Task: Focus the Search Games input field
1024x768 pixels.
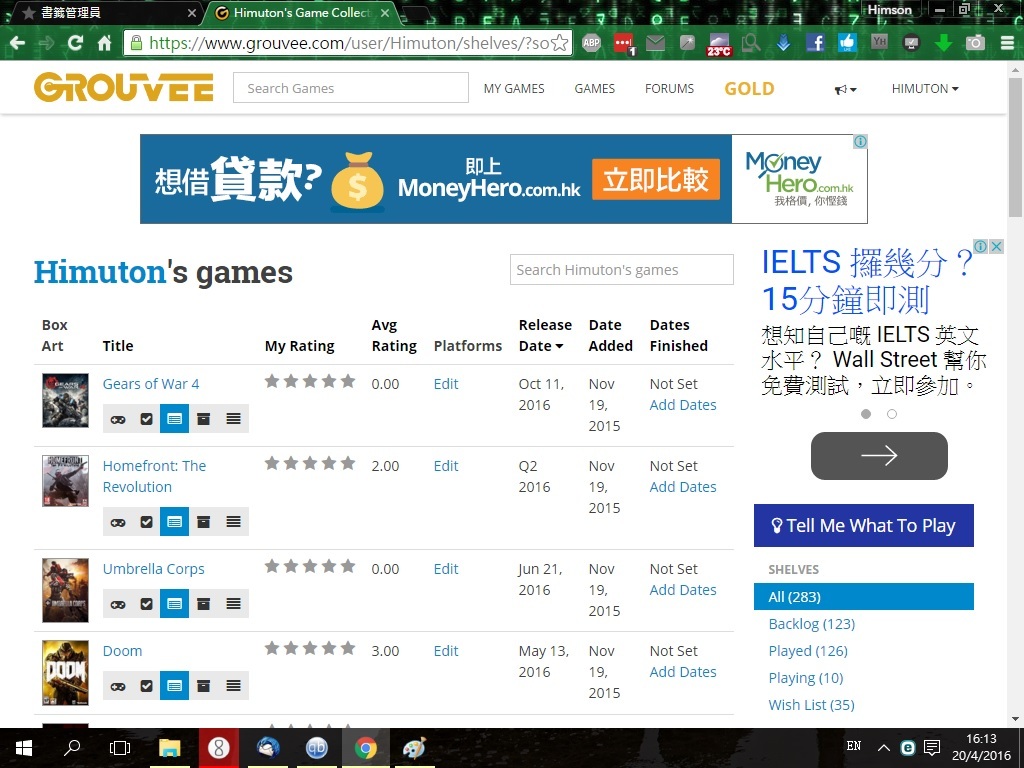Action: [351, 88]
